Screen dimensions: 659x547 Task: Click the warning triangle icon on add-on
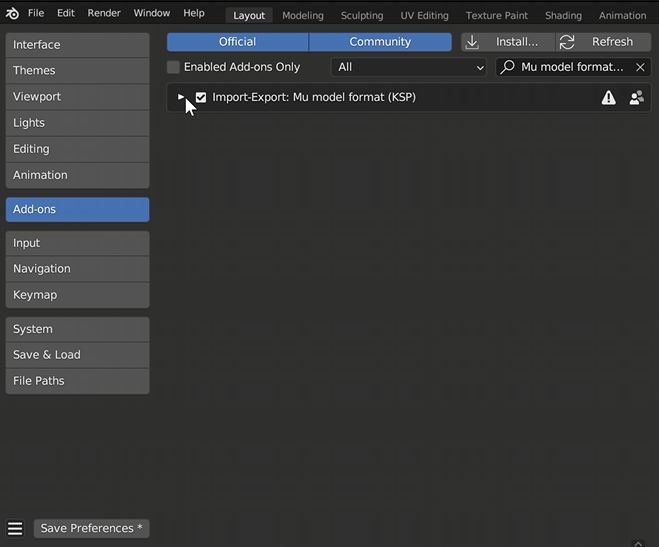coord(608,98)
